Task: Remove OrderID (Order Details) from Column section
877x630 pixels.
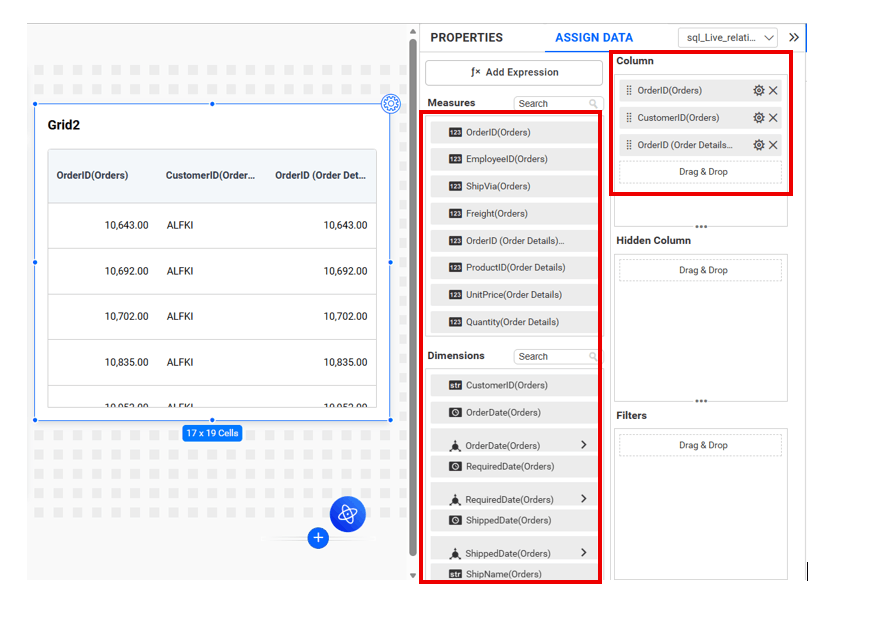Action: coord(773,145)
